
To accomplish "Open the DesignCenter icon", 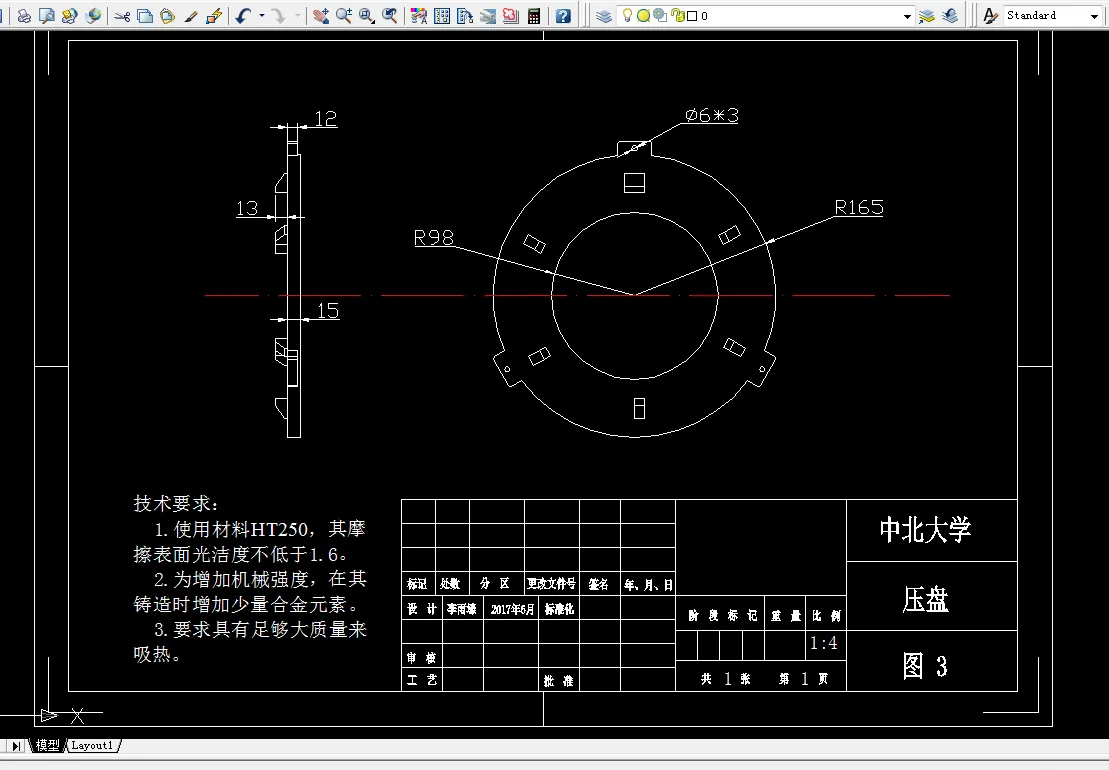I will pyautogui.click(x=442, y=16).
